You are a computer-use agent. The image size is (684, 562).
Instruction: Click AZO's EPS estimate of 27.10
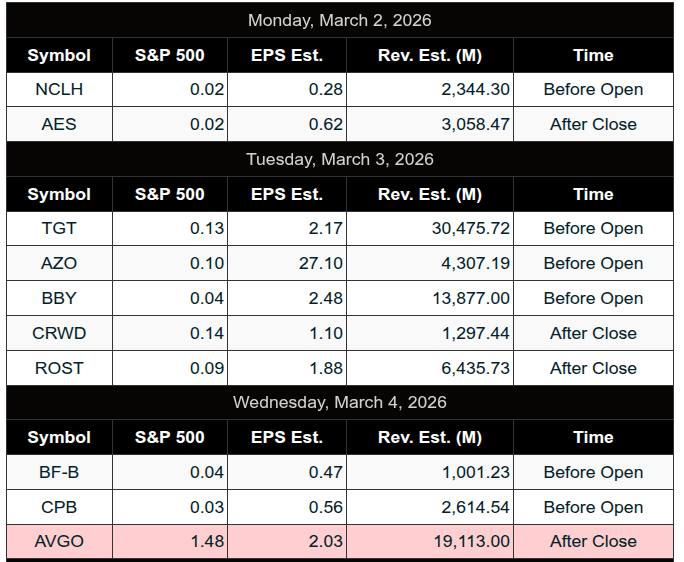tap(324, 264)
